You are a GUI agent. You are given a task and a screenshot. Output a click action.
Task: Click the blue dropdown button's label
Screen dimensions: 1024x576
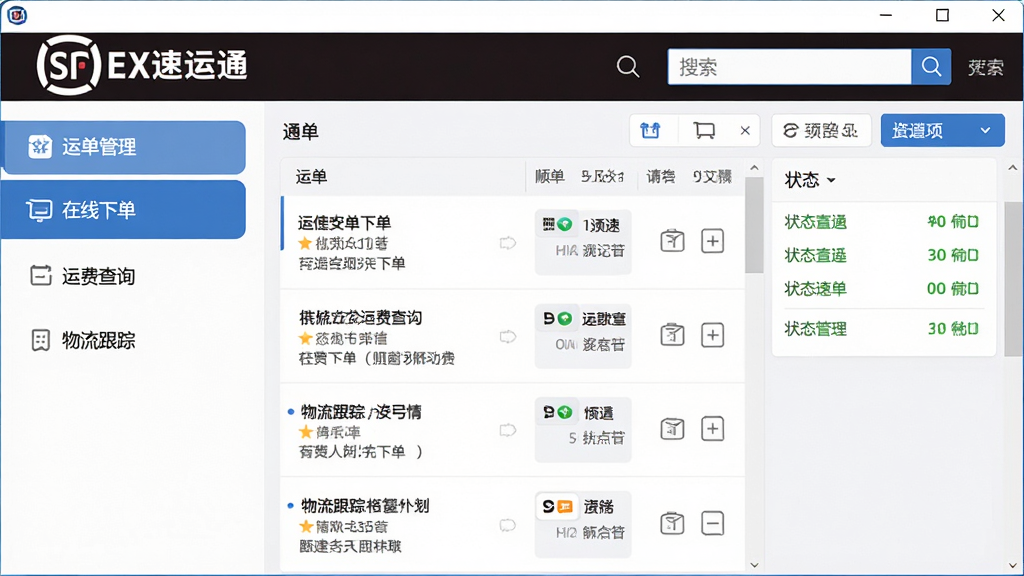tap(918, 131)
